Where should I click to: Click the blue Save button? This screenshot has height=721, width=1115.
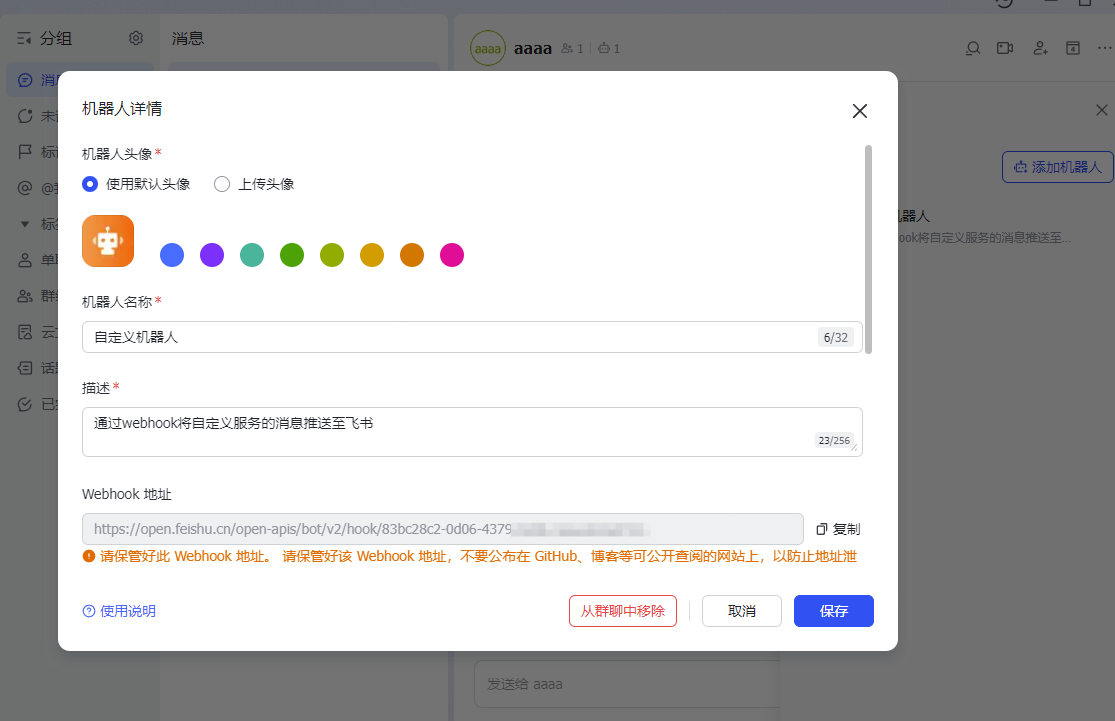tap(833, 611)
